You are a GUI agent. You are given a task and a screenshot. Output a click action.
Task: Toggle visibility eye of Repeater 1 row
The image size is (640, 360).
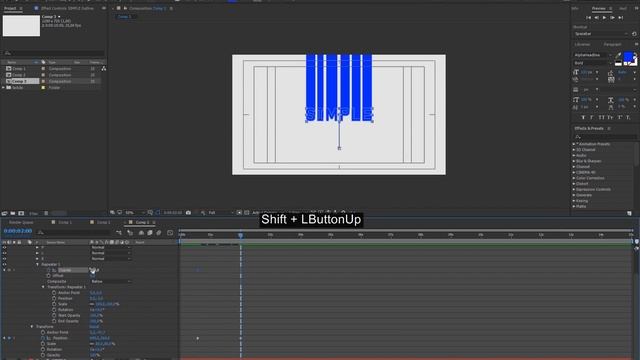(4, 264)
